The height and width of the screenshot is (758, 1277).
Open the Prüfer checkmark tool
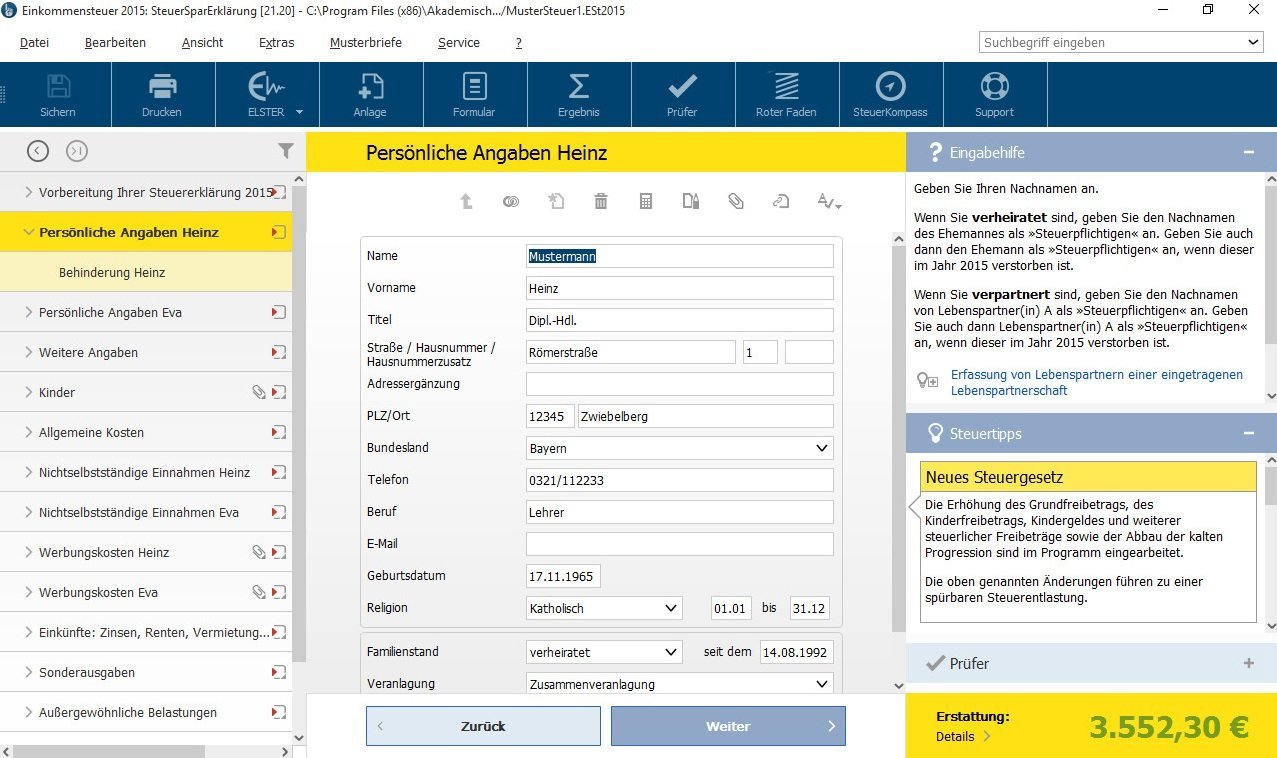point(682,95)
